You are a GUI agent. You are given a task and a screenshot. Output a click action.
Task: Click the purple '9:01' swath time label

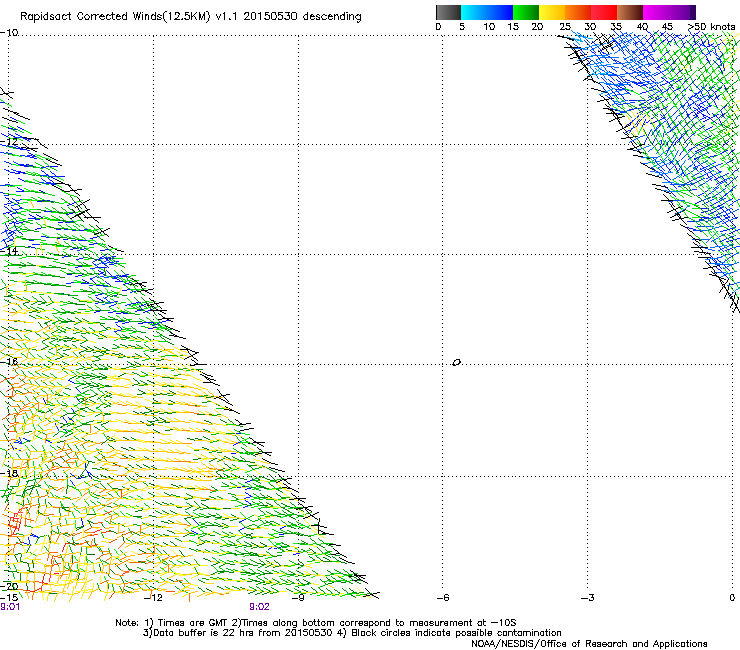[x=10, y=607]
